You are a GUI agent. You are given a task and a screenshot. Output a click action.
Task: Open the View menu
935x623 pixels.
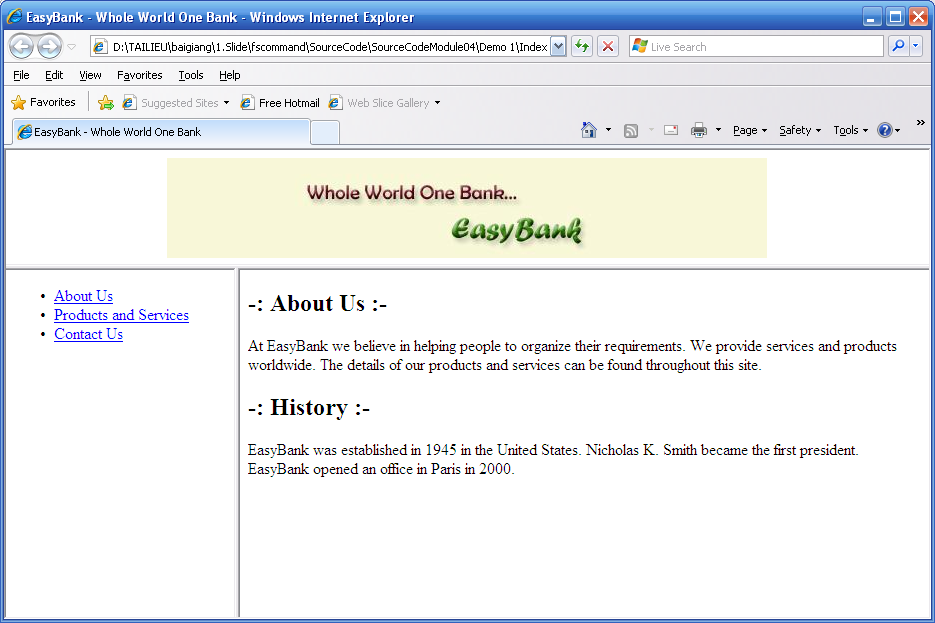point(90,75)
